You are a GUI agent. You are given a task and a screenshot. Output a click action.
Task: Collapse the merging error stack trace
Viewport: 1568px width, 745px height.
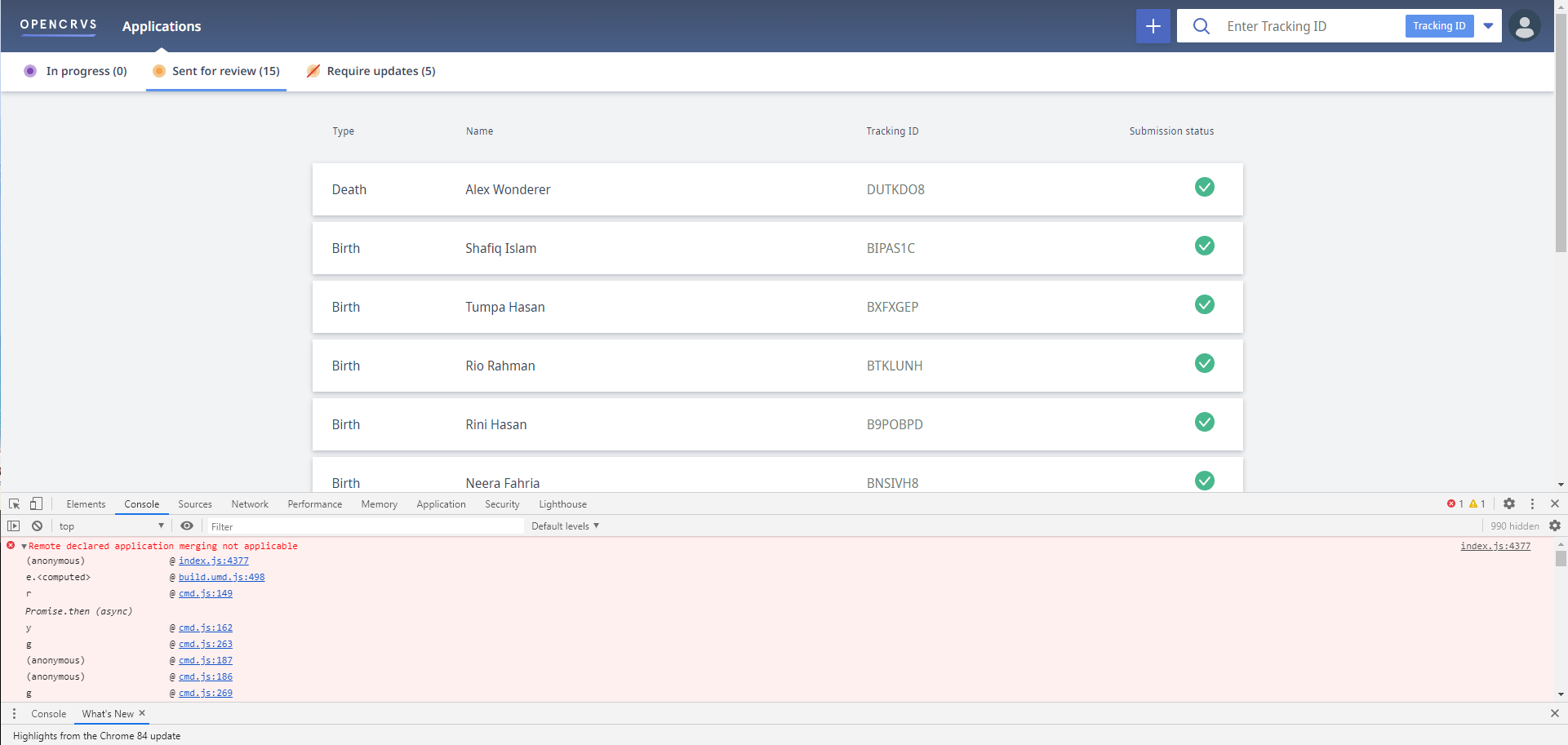click(x=24, y=545)
